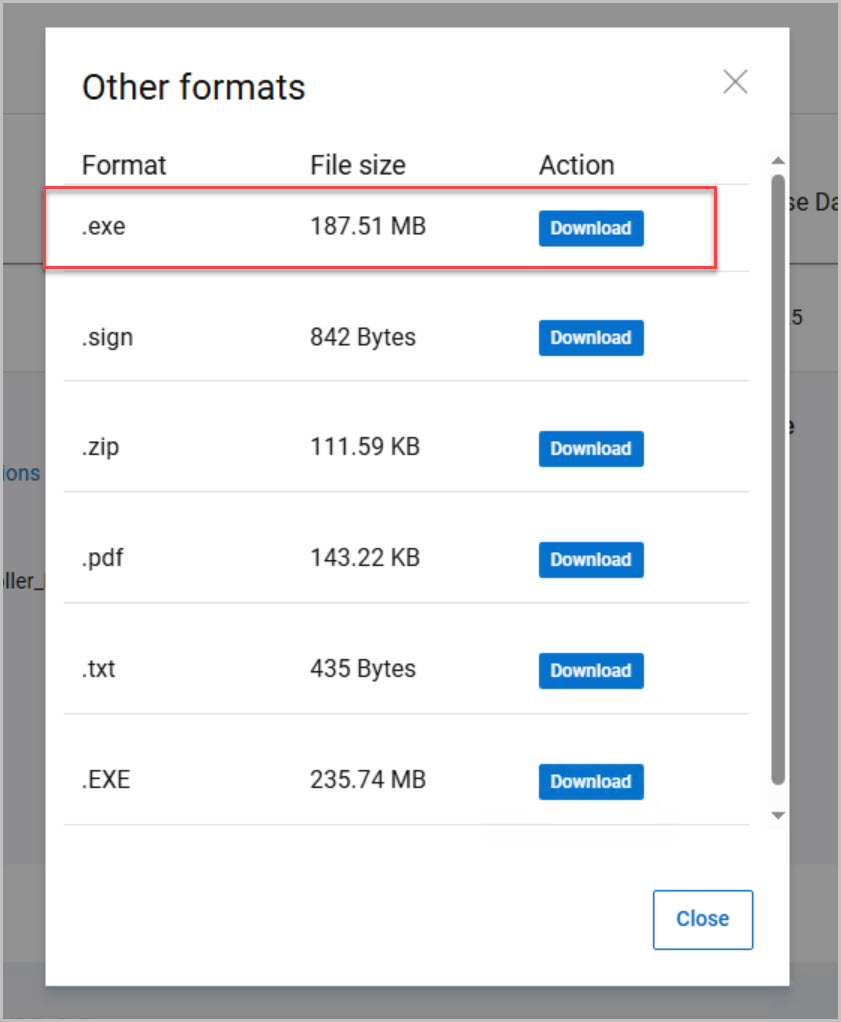This screenshot has height=1022, width=841.
Task: Download the .sign signature file
Action: 591,338
